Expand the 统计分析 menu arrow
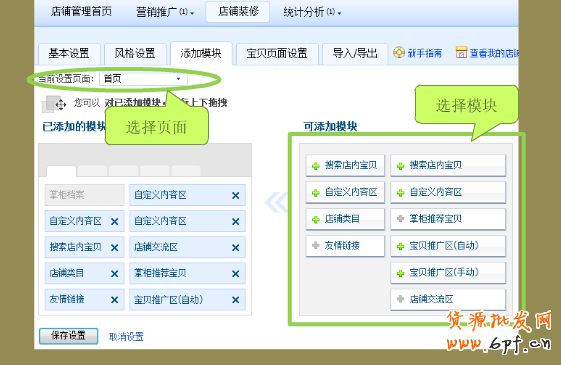This screenshot has height=365, width=561. [x=339, y=13]
